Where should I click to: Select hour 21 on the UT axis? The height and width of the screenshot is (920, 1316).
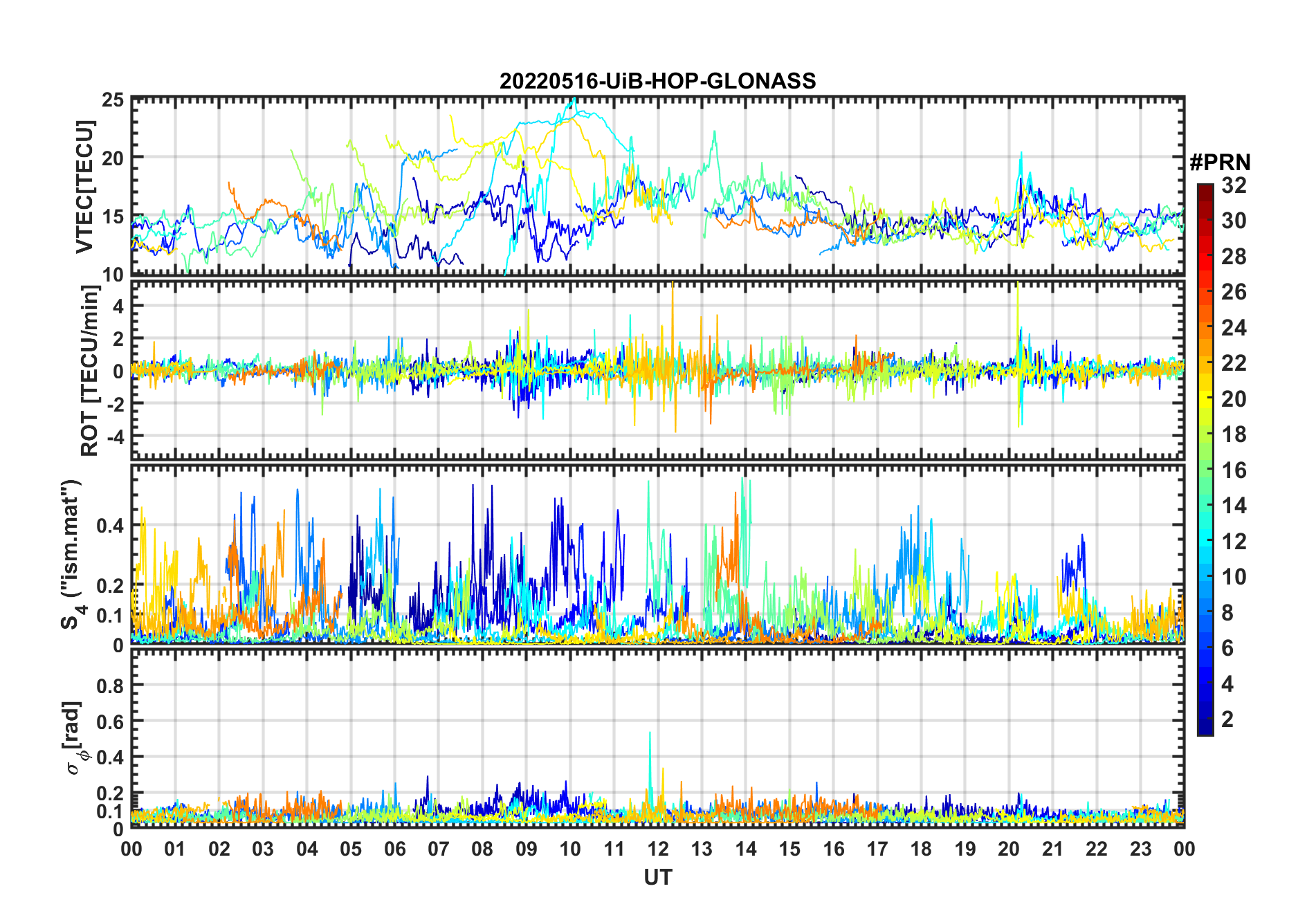[1053, 849]
